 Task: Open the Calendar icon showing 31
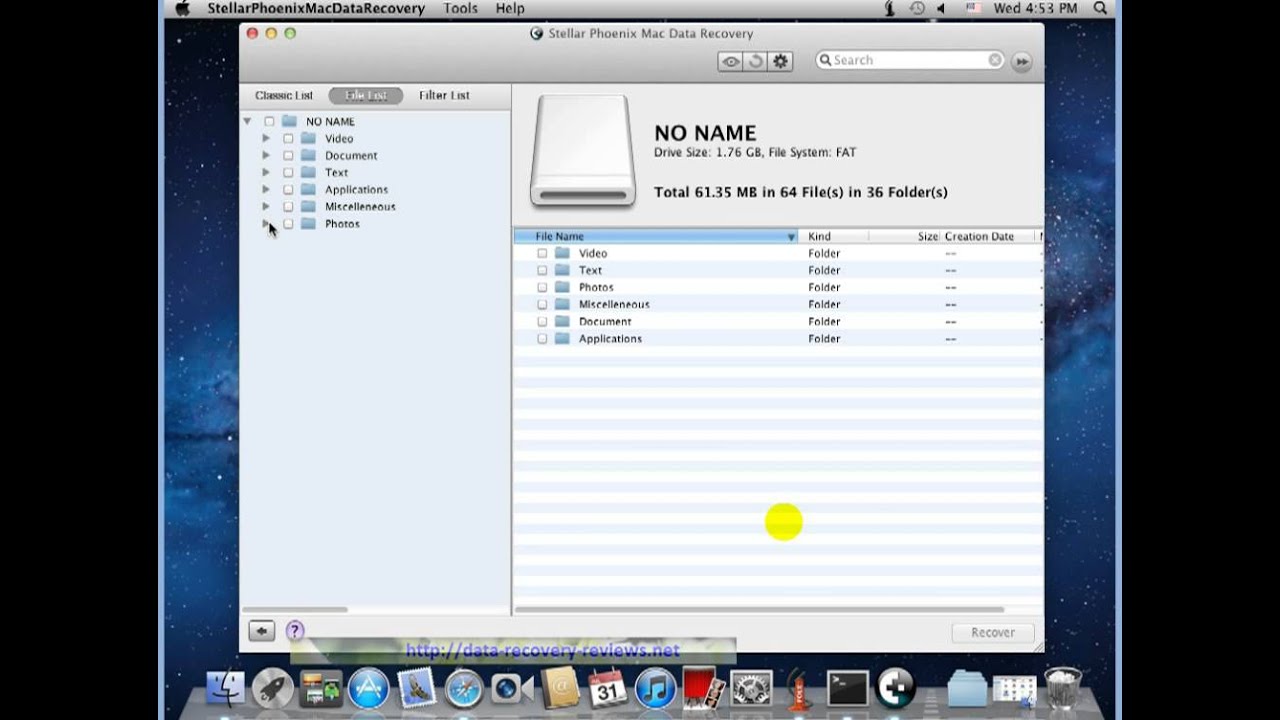[608, 688]
